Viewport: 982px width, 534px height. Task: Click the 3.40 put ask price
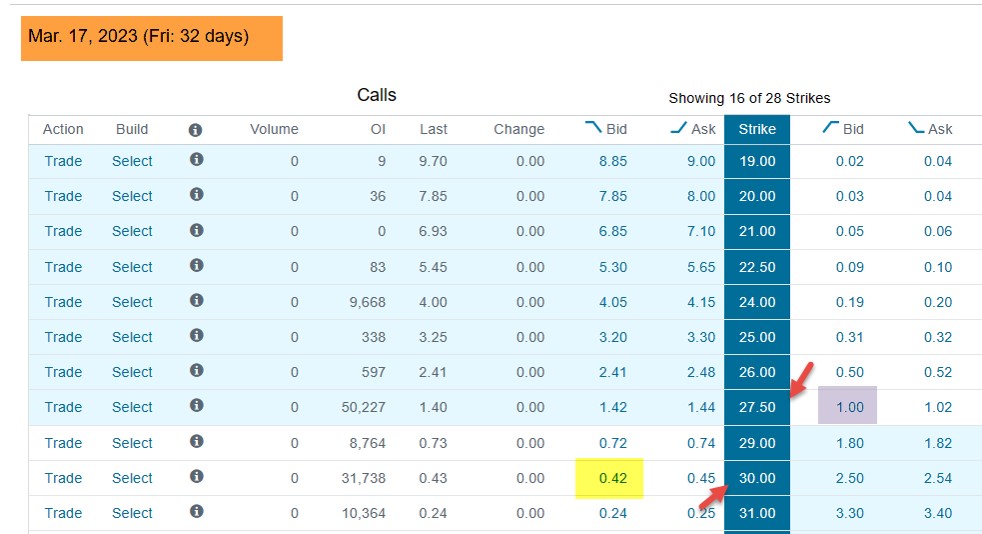coord(938,513)
